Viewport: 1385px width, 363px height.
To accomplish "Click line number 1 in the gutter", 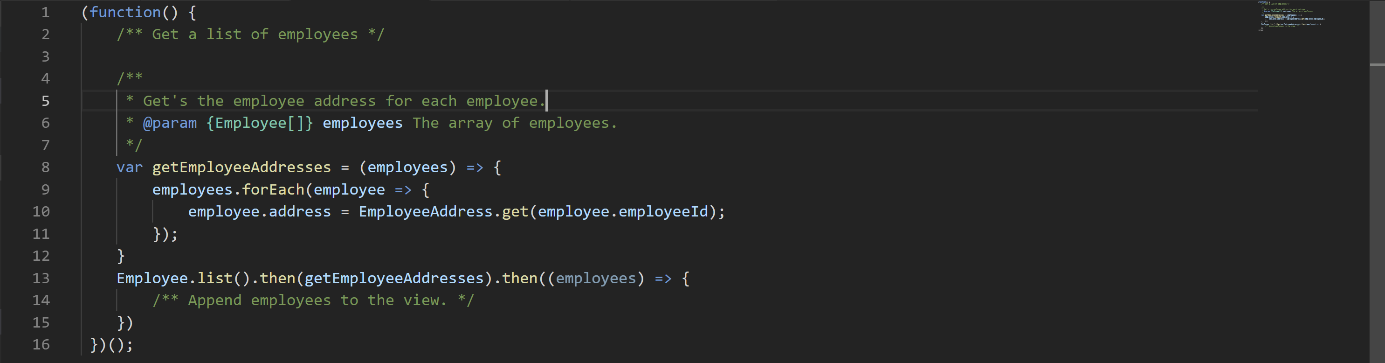I will 45,13.
